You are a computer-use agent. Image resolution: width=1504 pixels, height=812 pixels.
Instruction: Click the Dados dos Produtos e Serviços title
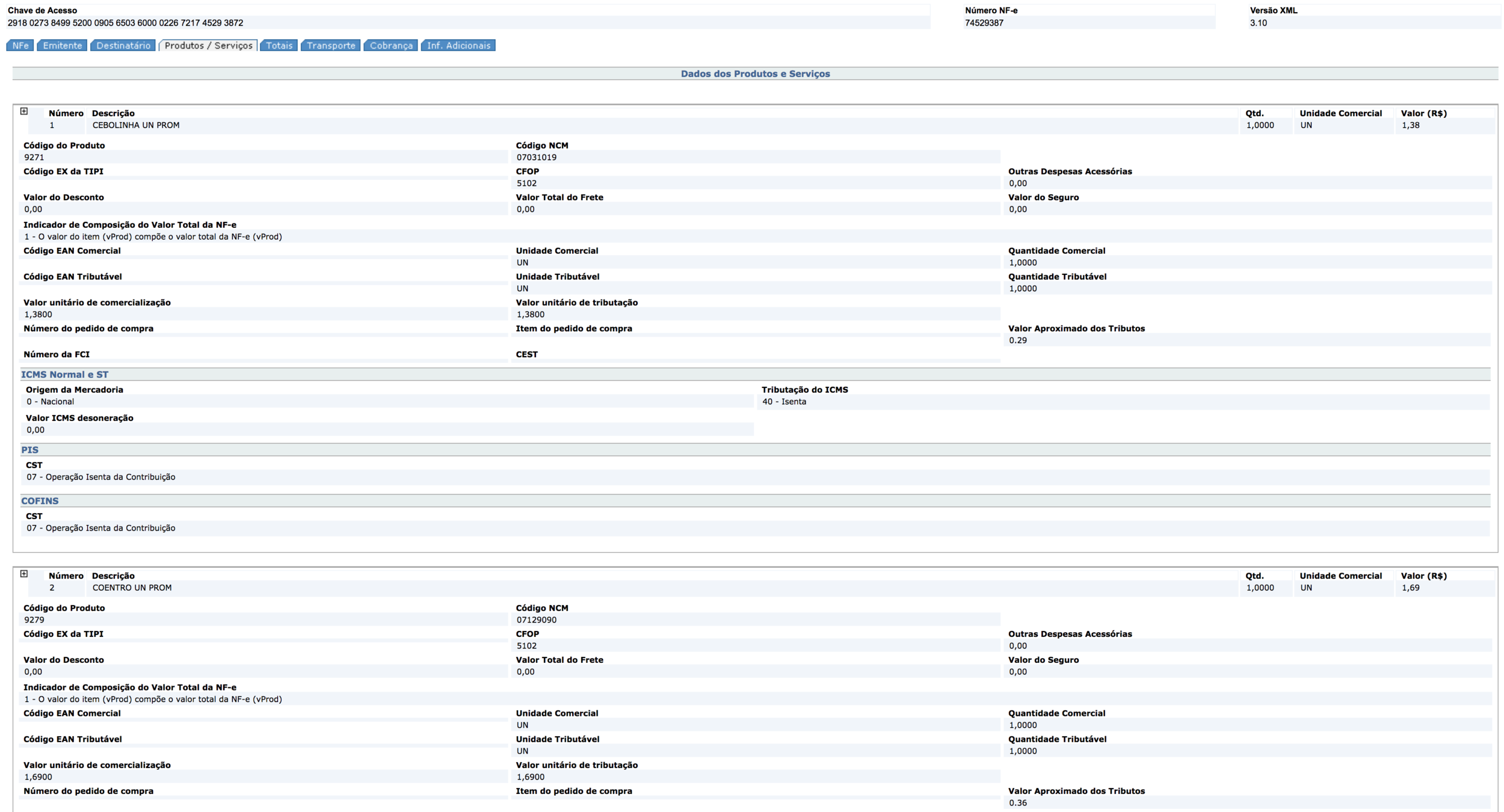pyautogui.click(x=755, y=73)
